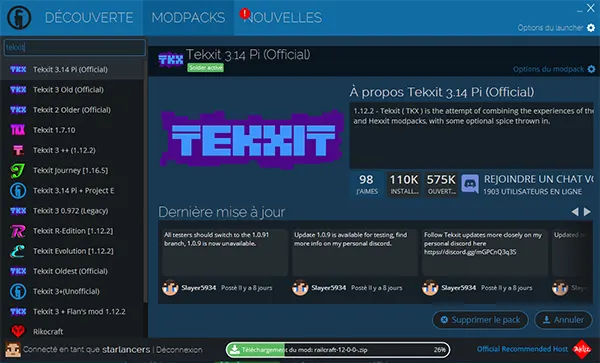The height and width of the screenshot is (363, 600).
Task: Click the Technic launcher logo icon
Action: point(19,17)
